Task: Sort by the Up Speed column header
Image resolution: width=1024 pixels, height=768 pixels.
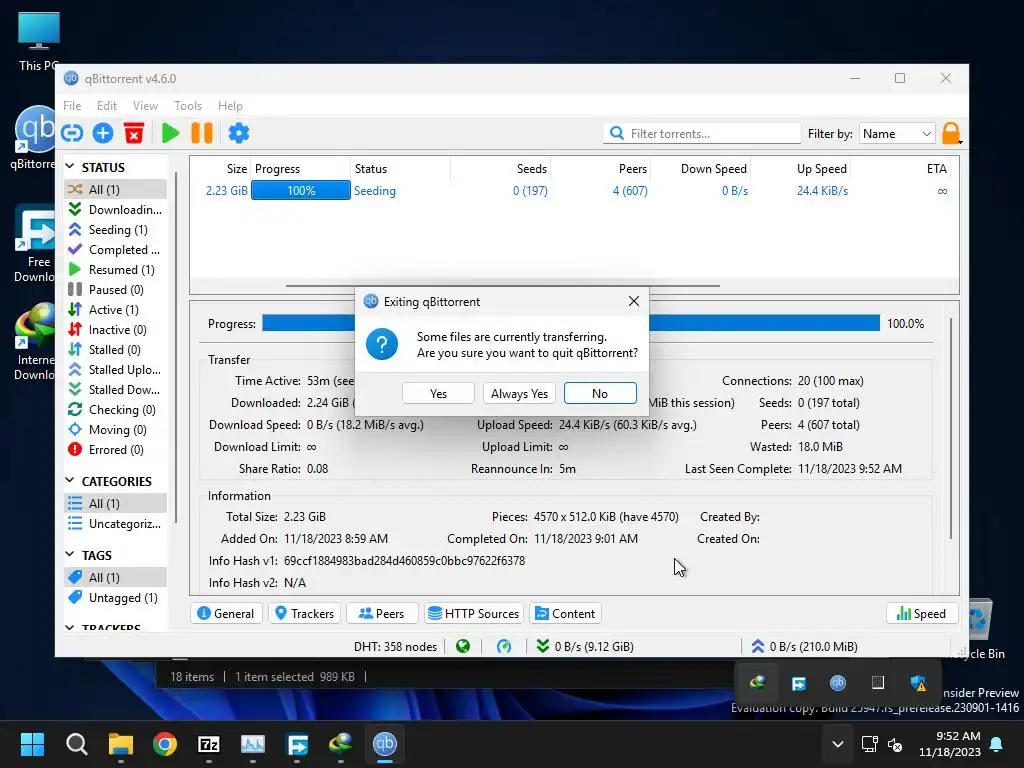Action: (800, 168)
